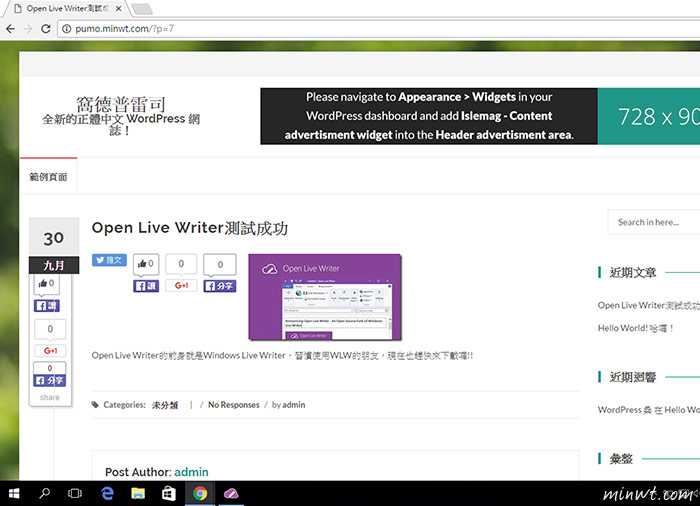Open the post title Open Live Writer測試成功
Image resolution: width=700 pixels, height=506 pixels.
[x=190, y=228]
